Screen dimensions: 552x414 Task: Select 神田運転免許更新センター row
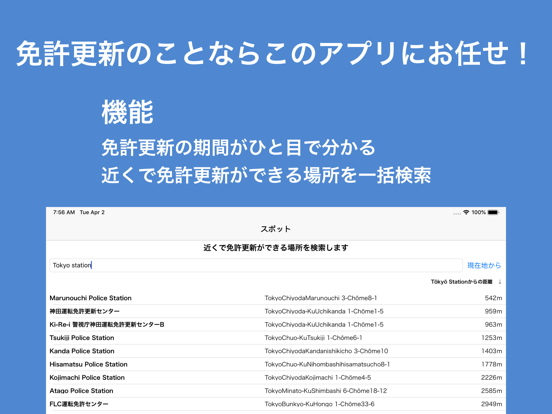tap(276, 312)
